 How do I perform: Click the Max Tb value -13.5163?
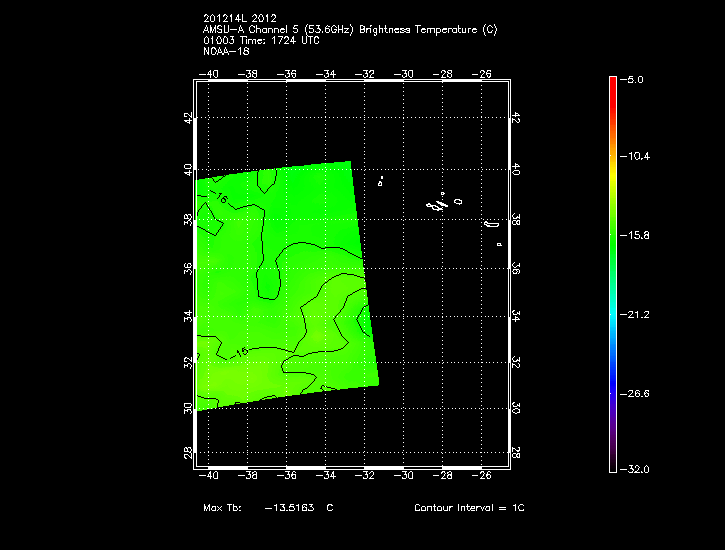click(289, 508)
